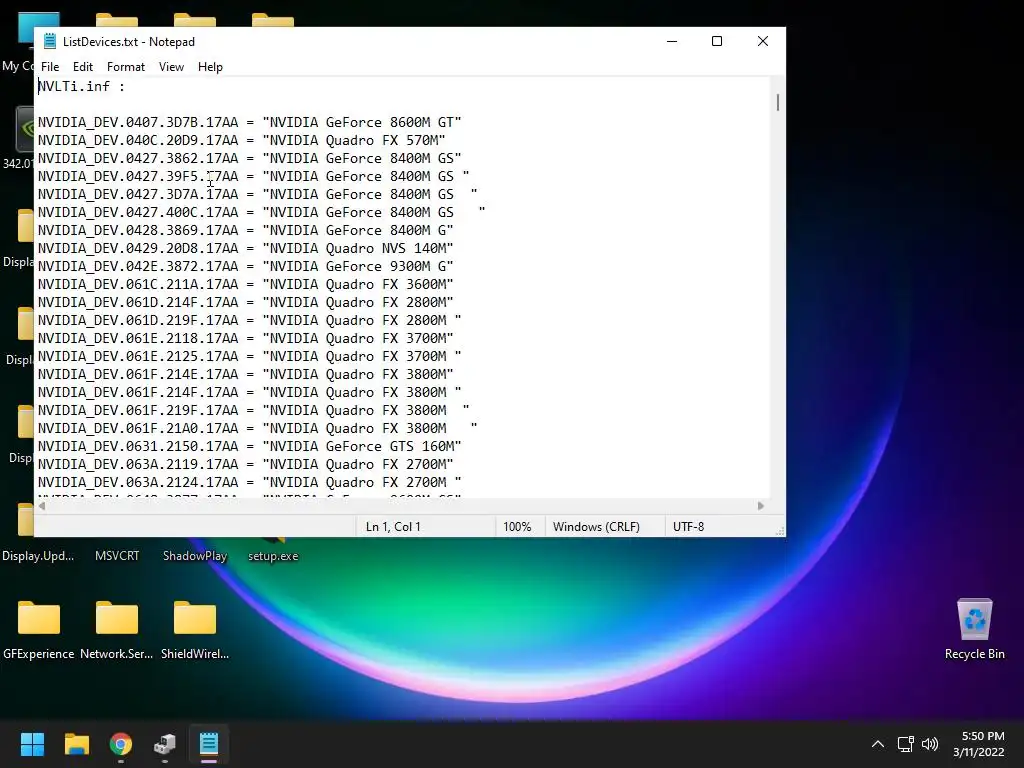Open the Edit menu in Notepad

(82, 67)
